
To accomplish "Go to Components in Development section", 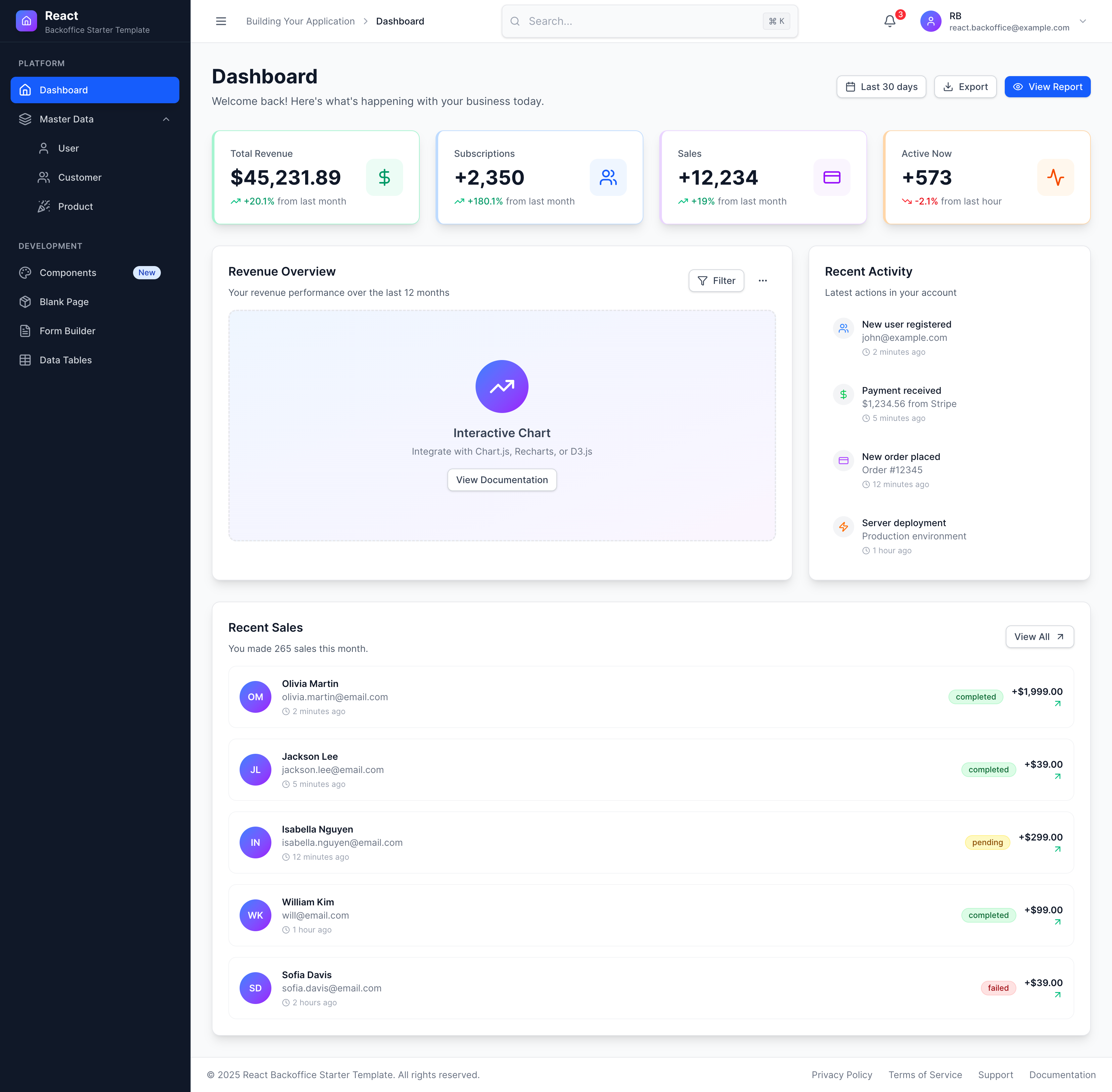I will 95,273.
